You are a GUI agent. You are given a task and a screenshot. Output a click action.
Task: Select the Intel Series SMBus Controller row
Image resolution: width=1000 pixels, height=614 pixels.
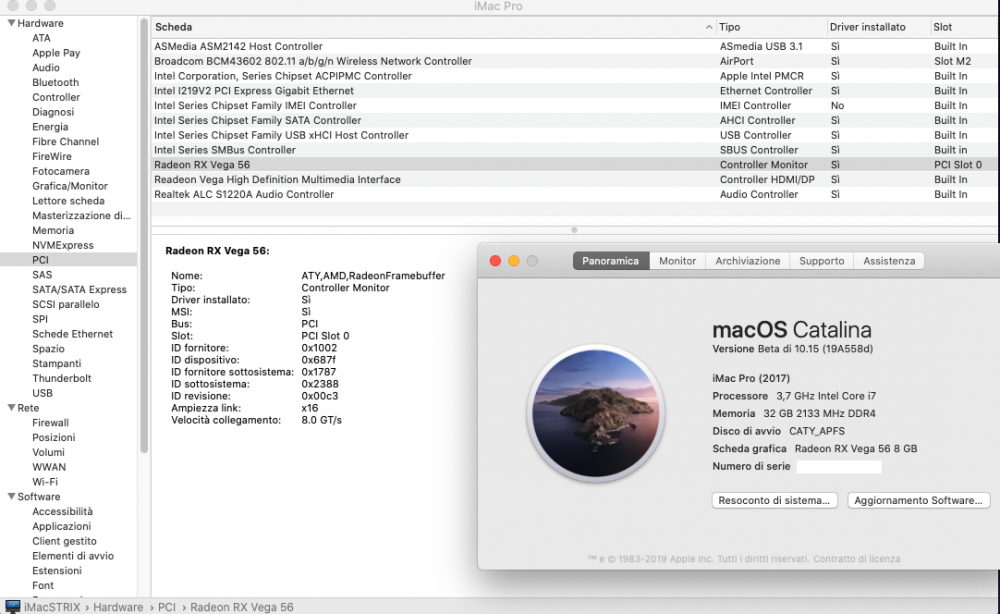tap(574, 150)
